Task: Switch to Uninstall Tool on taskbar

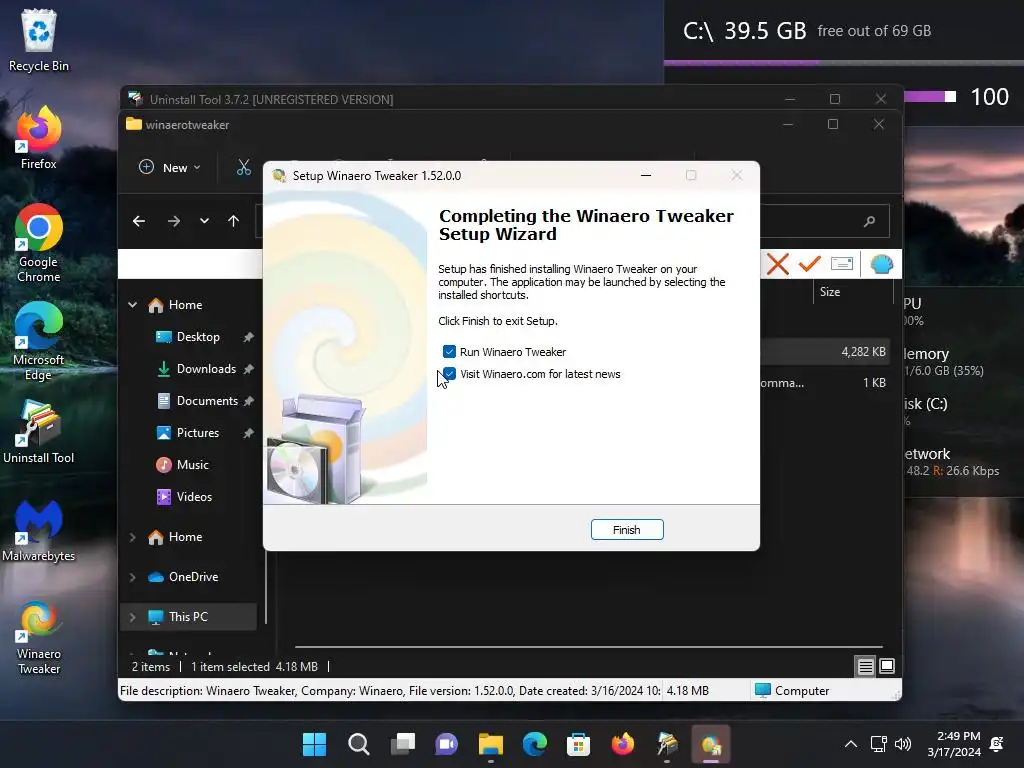Action: coord(667,744)
